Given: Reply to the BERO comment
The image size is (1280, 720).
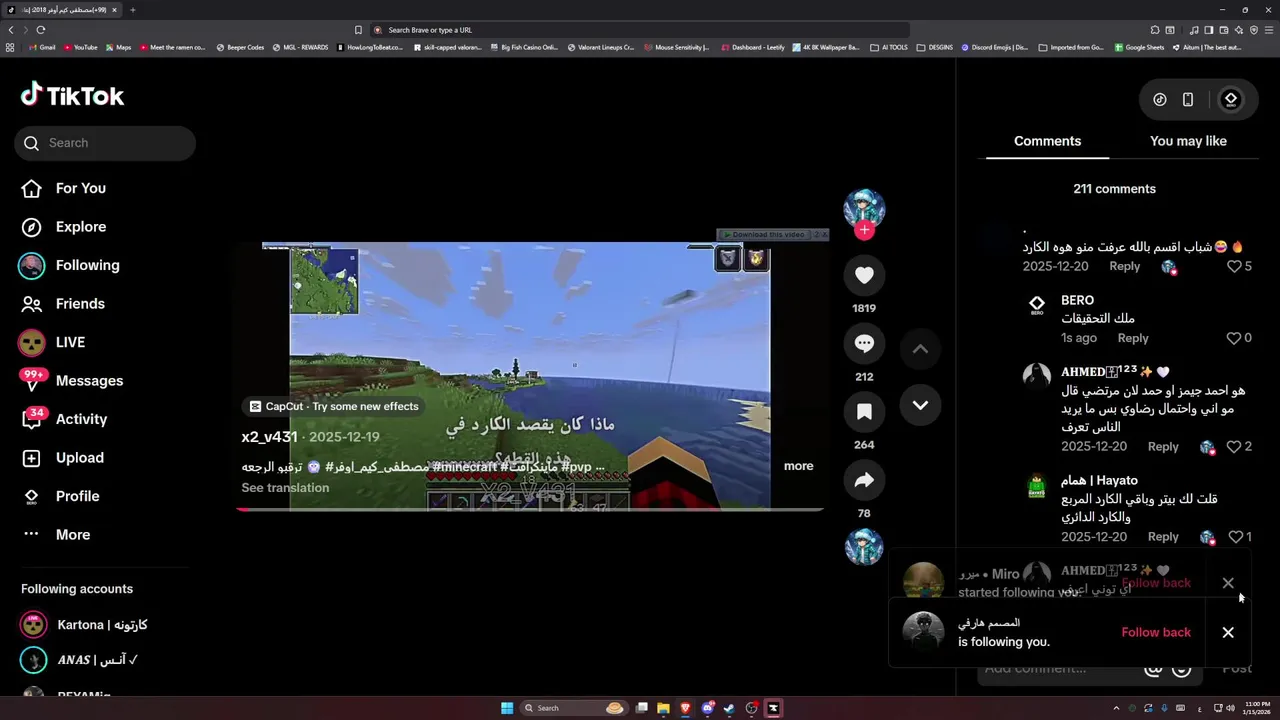Looking at the screenshot, I should [x=1132, y=338].
